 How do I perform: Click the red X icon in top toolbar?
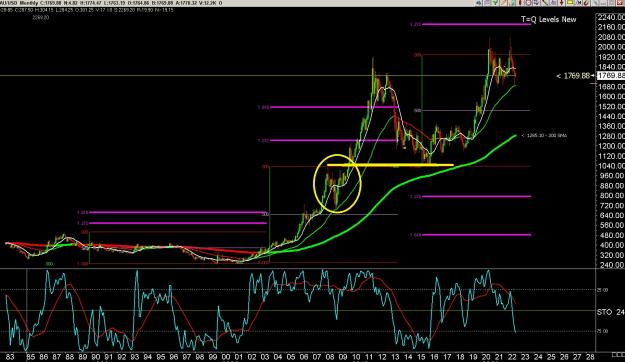pyautogui.click(x=619, y=3)
